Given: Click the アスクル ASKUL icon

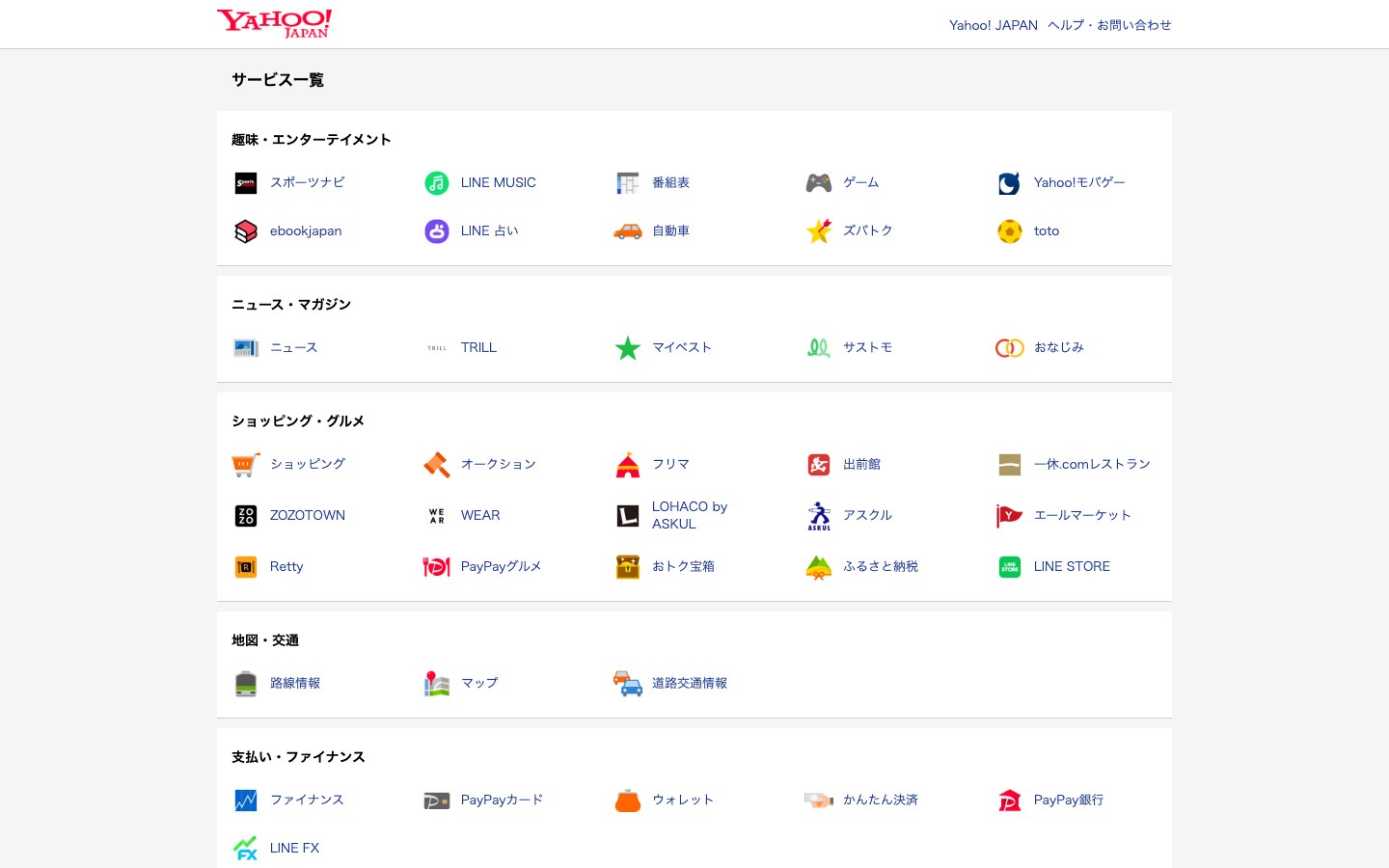Looking at the screenshot, I should click(x=819, y=516).
